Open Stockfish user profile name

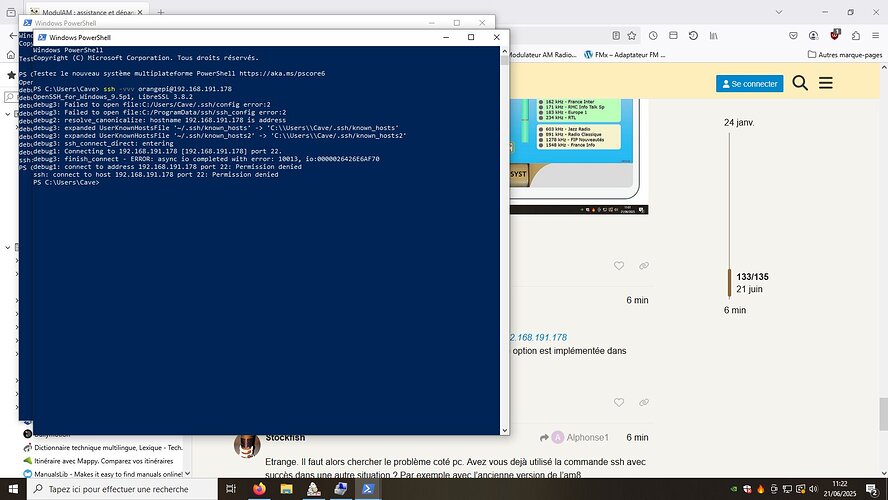285,437
